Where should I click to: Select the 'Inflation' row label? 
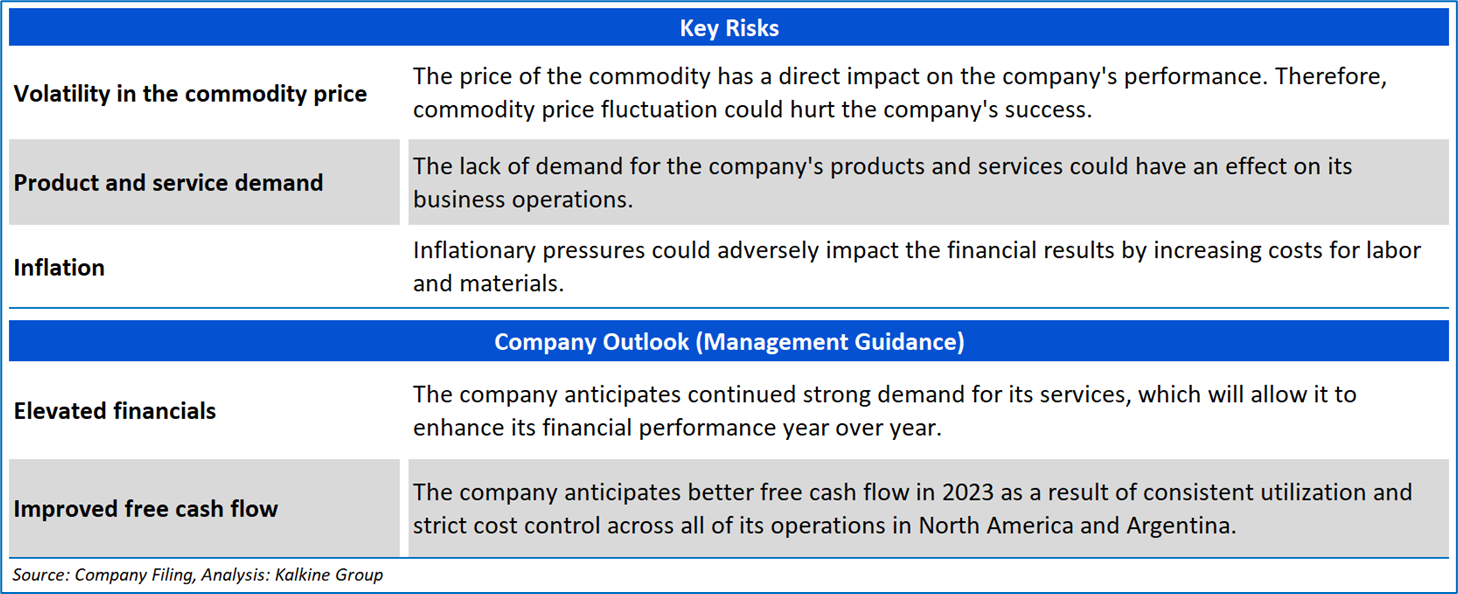[59, 268]
